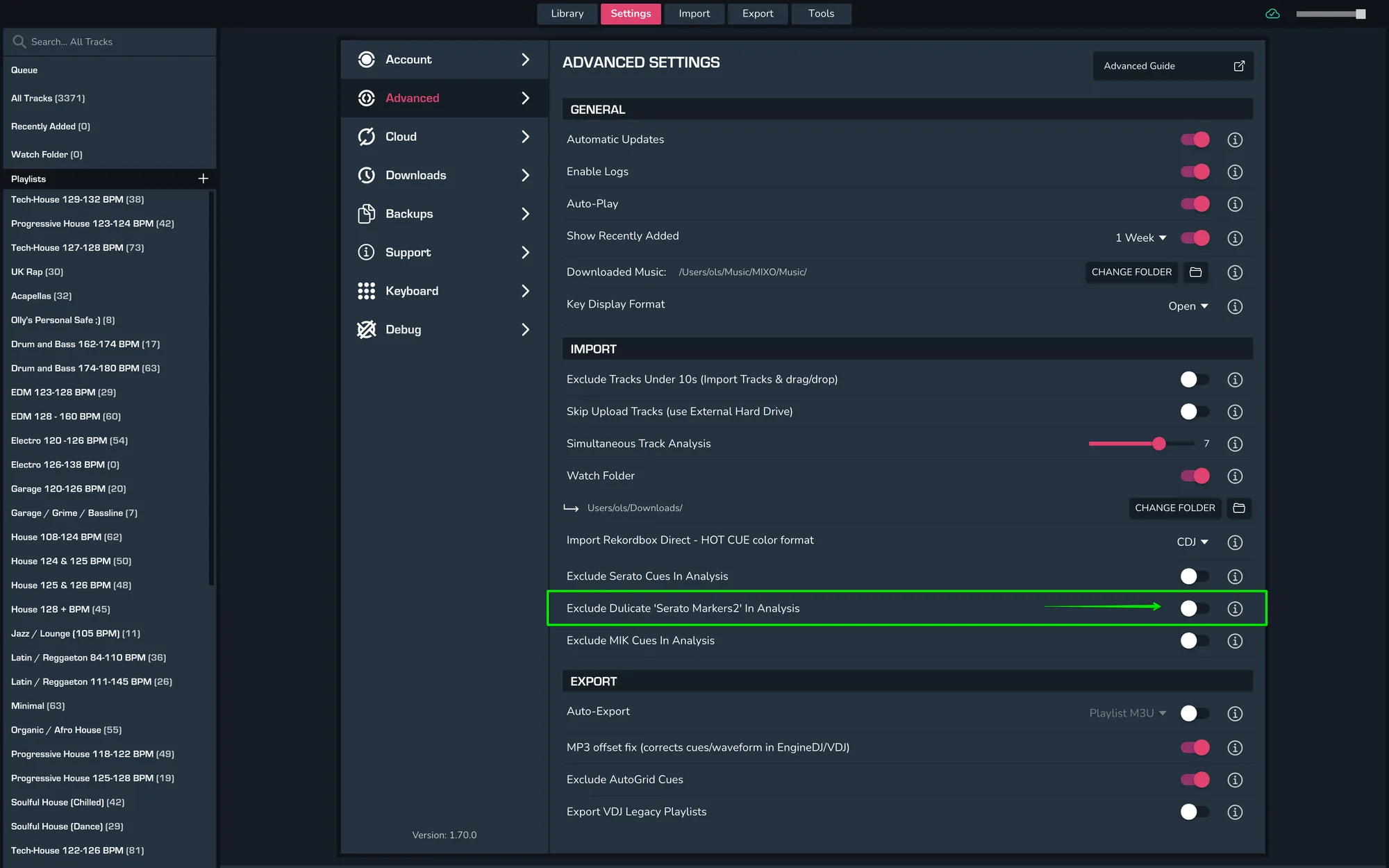
Task: Open the 1 Week dropdown
Action: (x=1140, y=238)
